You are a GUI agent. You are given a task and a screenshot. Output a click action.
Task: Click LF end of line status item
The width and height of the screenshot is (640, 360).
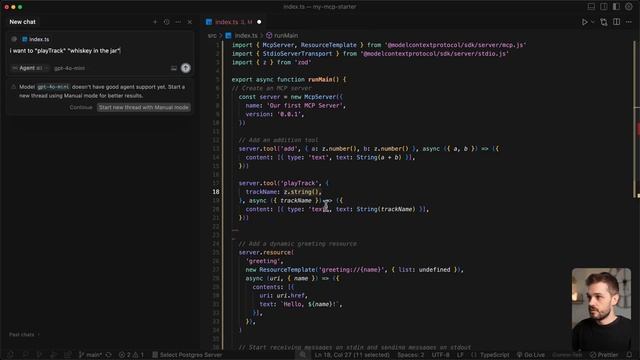coord(460,355)
